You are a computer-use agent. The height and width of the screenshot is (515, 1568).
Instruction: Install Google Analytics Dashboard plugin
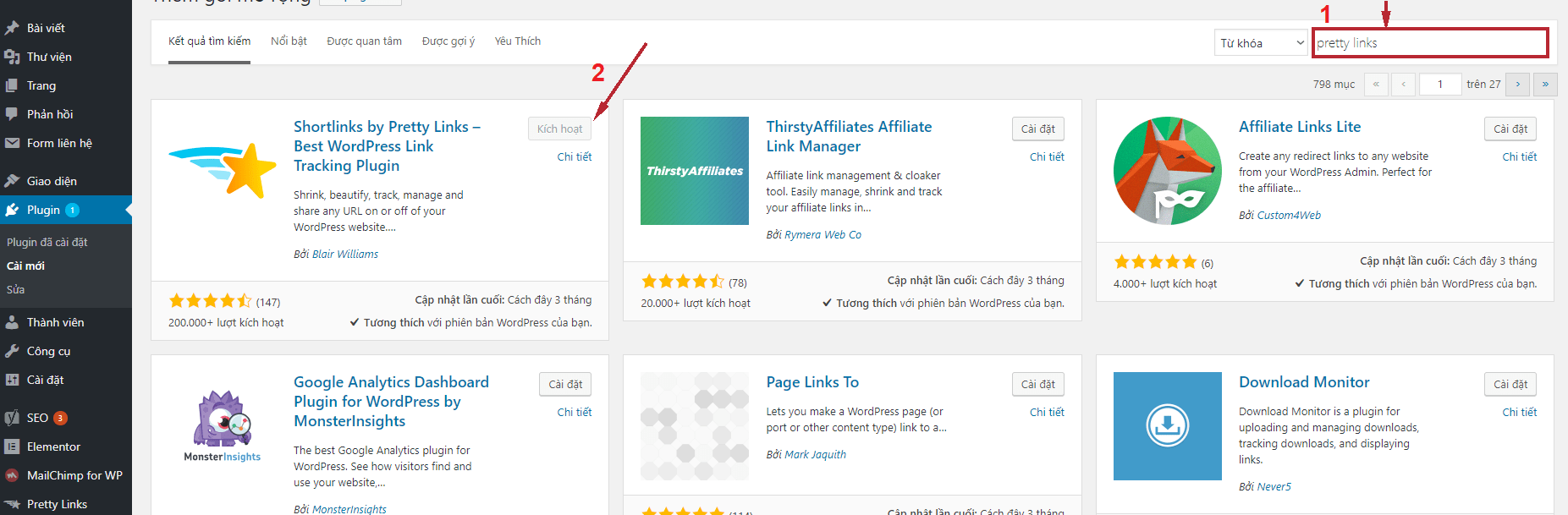coord(565,384)
